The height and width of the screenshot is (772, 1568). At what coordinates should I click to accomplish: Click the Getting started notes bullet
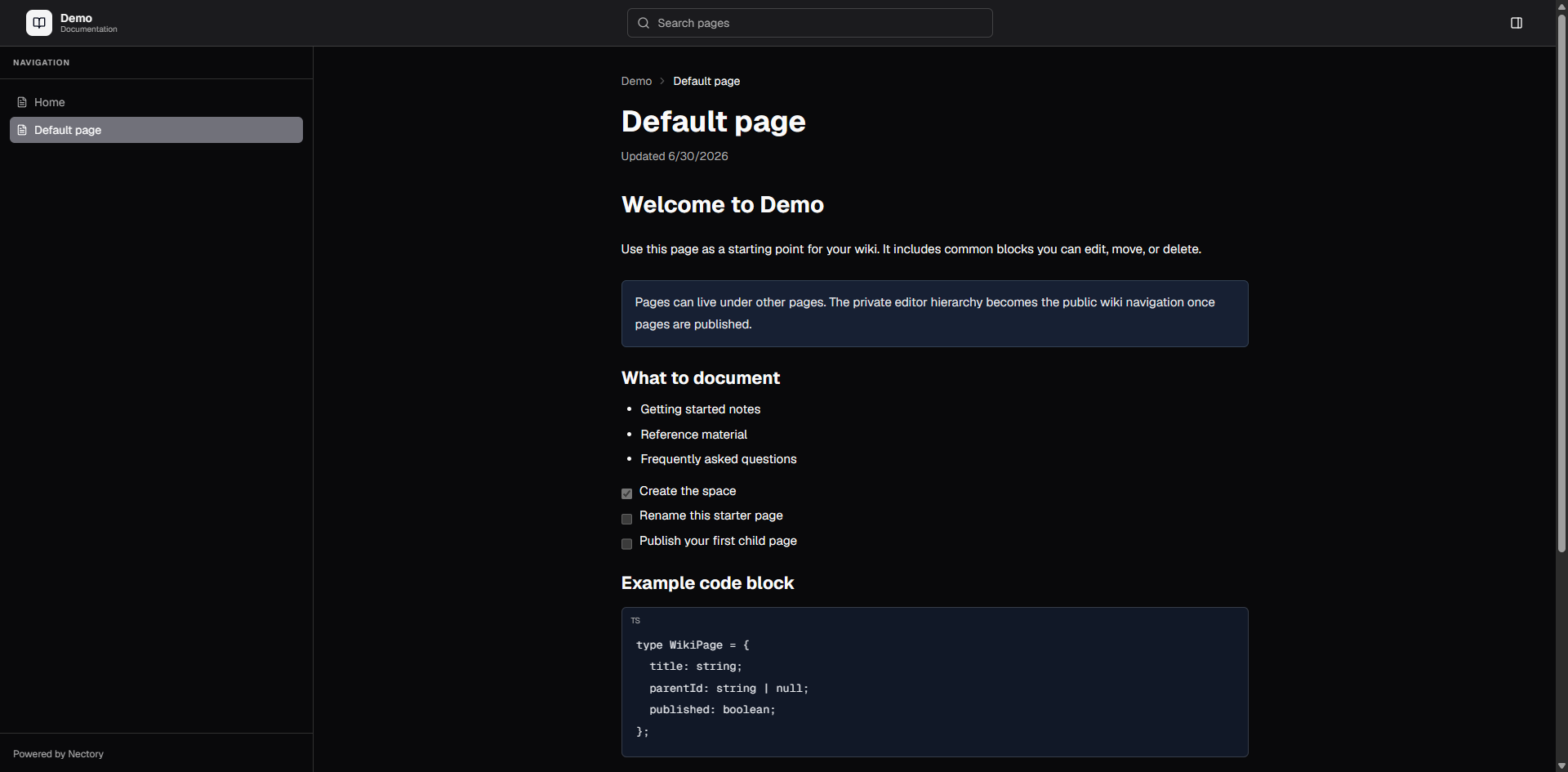point(700,409)
